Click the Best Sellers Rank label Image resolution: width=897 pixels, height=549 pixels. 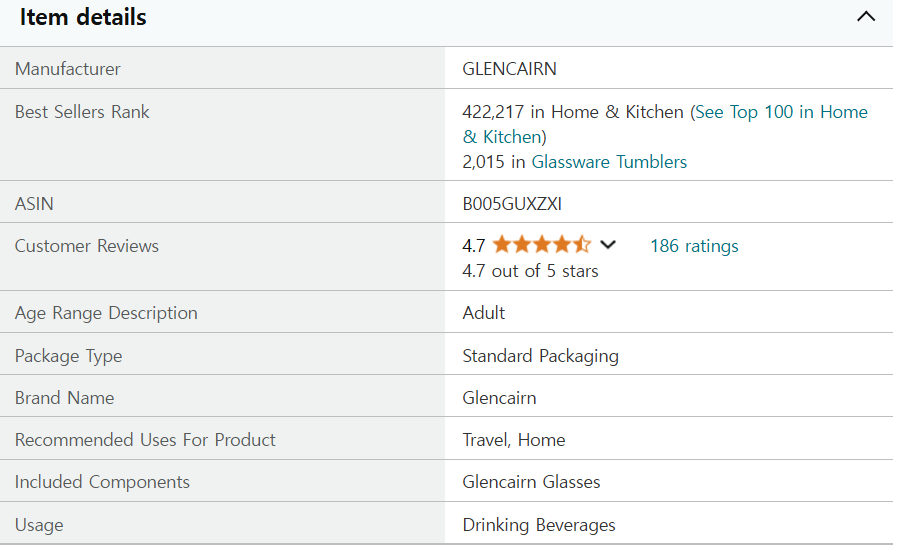pyautogui.click(x=82, y=112)
